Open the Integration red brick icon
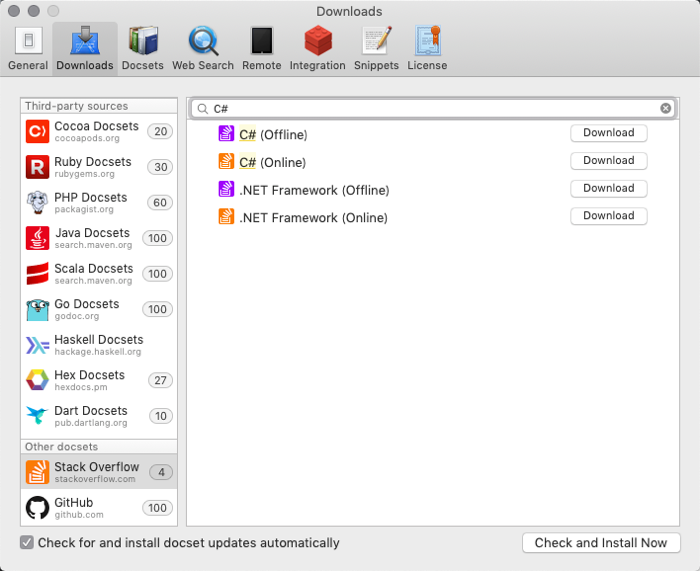Screen dimensions: 700x571 pos(318,41)
